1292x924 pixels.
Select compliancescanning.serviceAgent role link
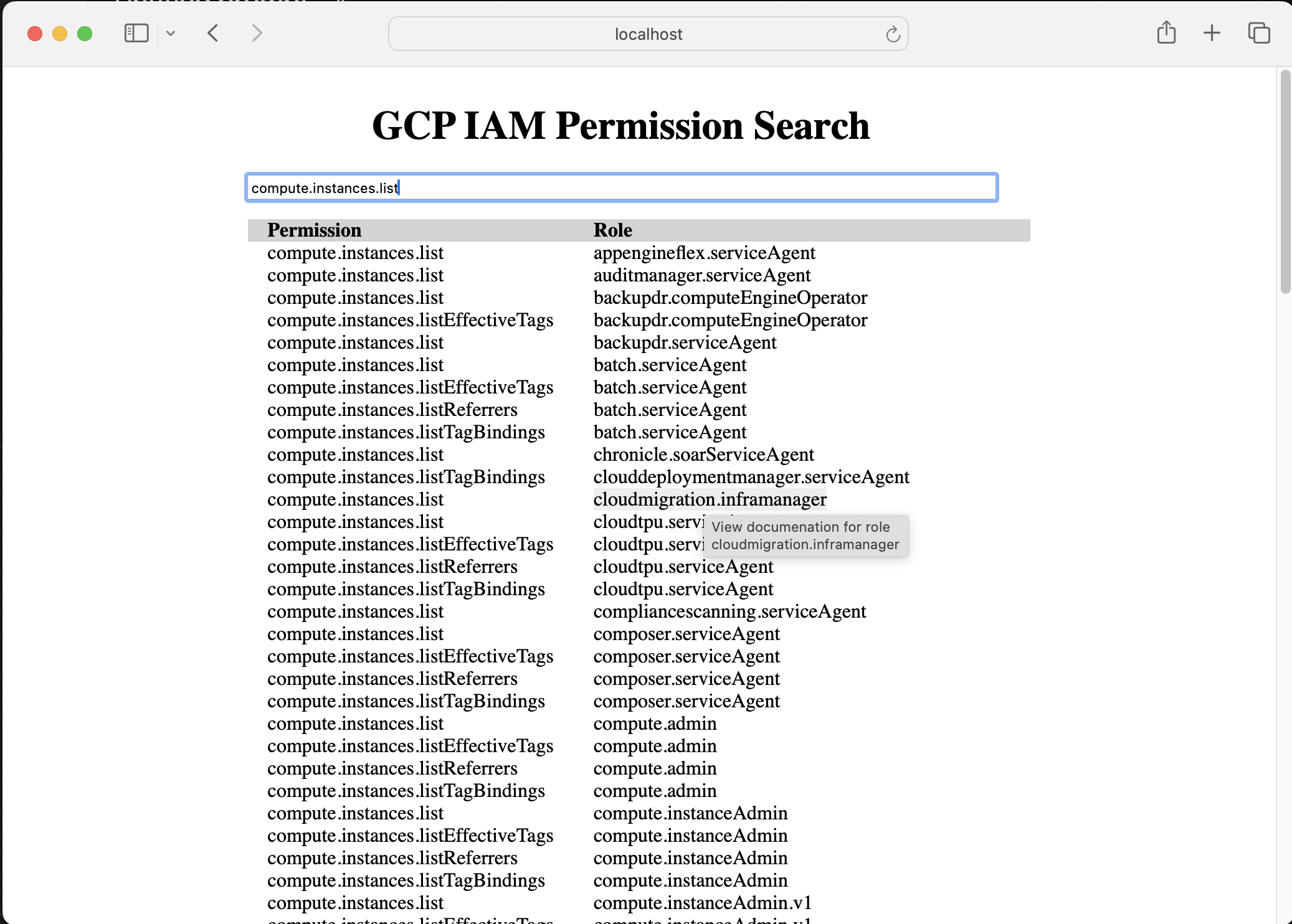[x=729, y=611]
